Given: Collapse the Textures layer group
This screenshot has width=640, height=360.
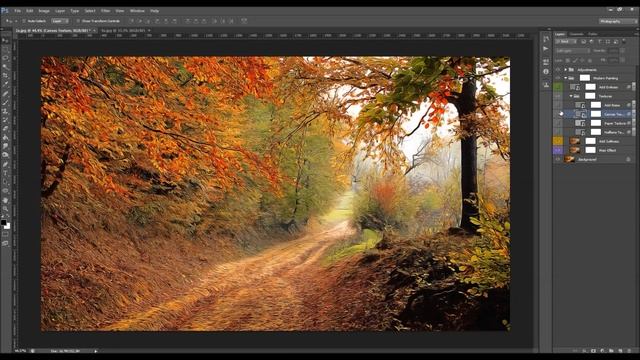Looking at the screenshot, I should [571, 96].
